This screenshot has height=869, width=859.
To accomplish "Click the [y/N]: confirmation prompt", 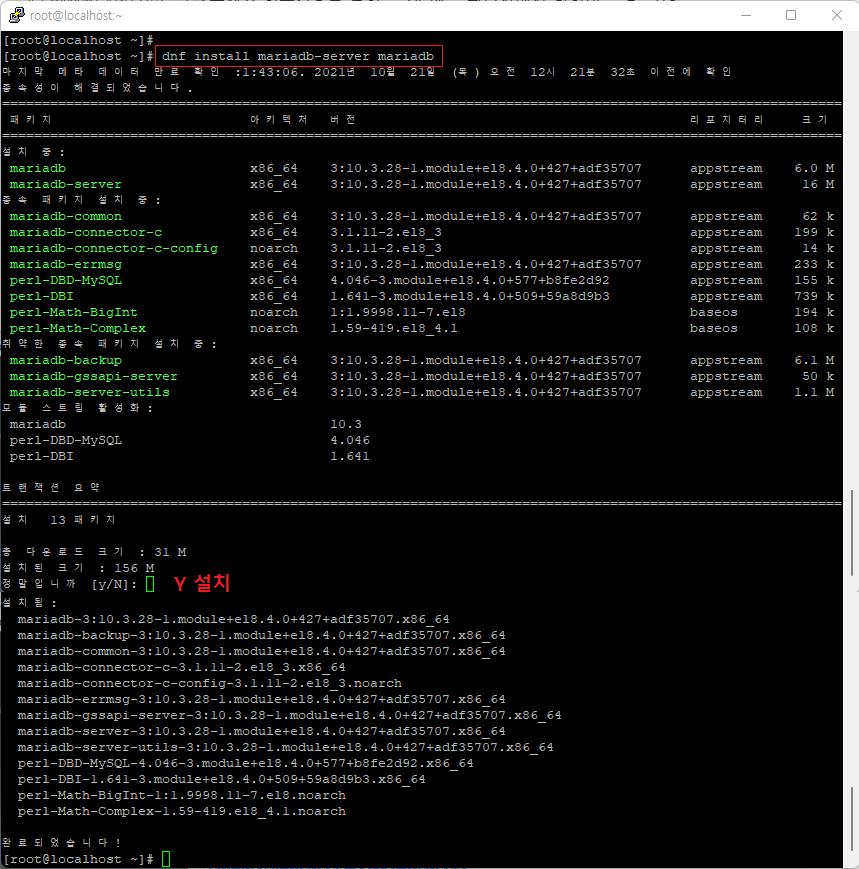I will (x=114, y=584).
